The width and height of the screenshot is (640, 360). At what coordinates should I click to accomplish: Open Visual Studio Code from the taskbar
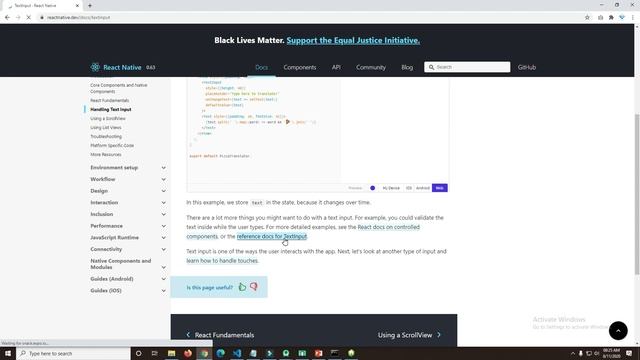click(237, 353)
